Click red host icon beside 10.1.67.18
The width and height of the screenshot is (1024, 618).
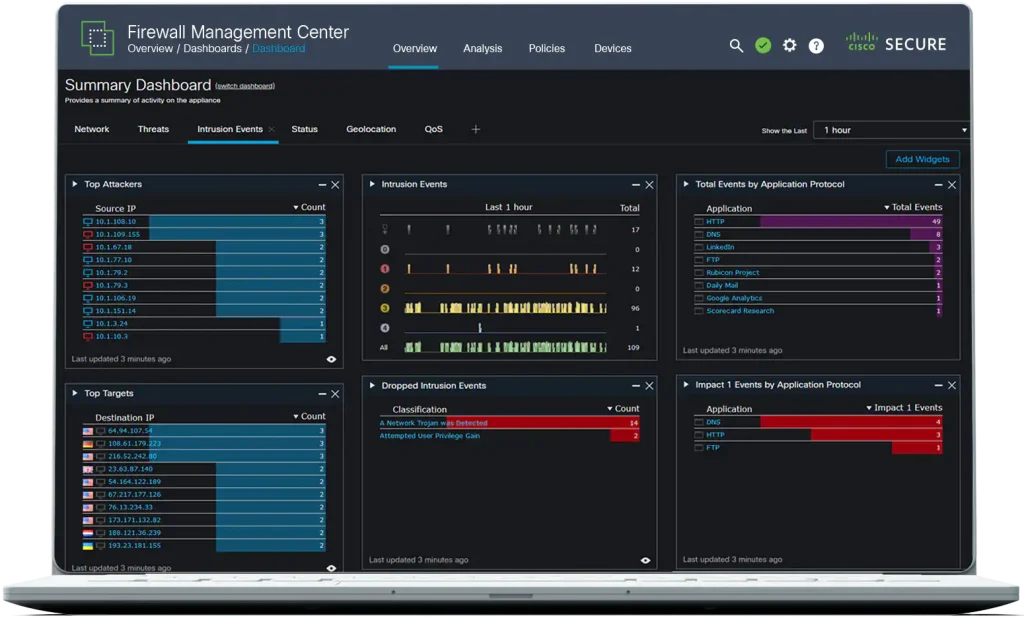(88, 247)
